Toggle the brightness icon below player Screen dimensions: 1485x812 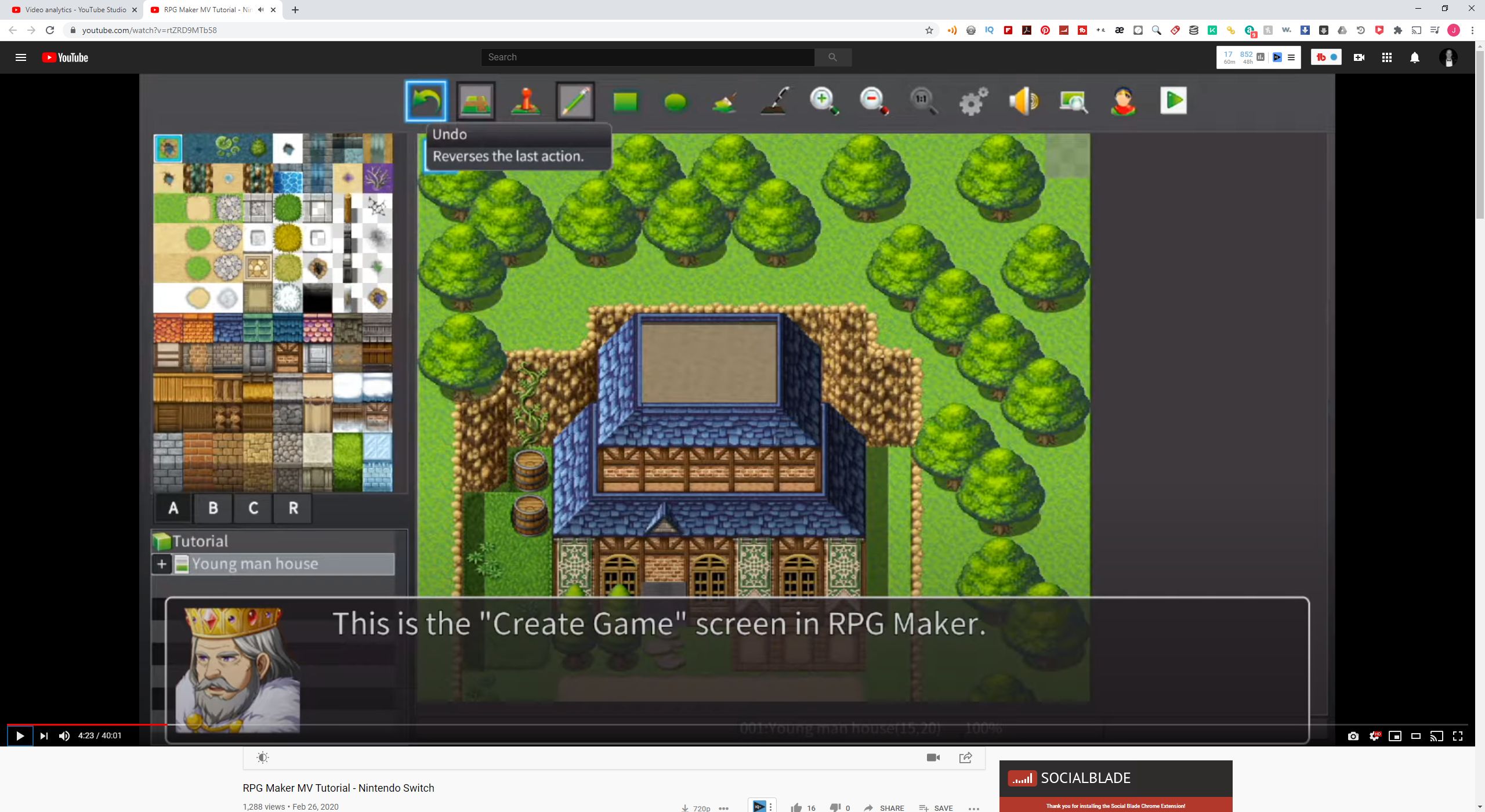point(263,757)
